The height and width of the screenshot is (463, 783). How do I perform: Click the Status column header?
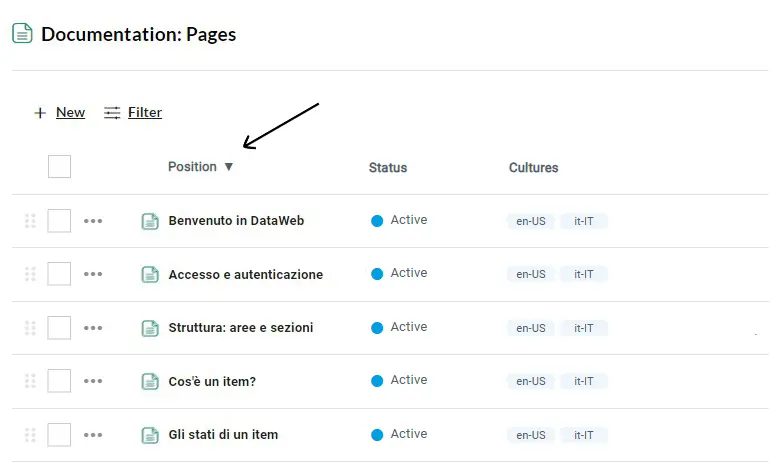(388, 168)
